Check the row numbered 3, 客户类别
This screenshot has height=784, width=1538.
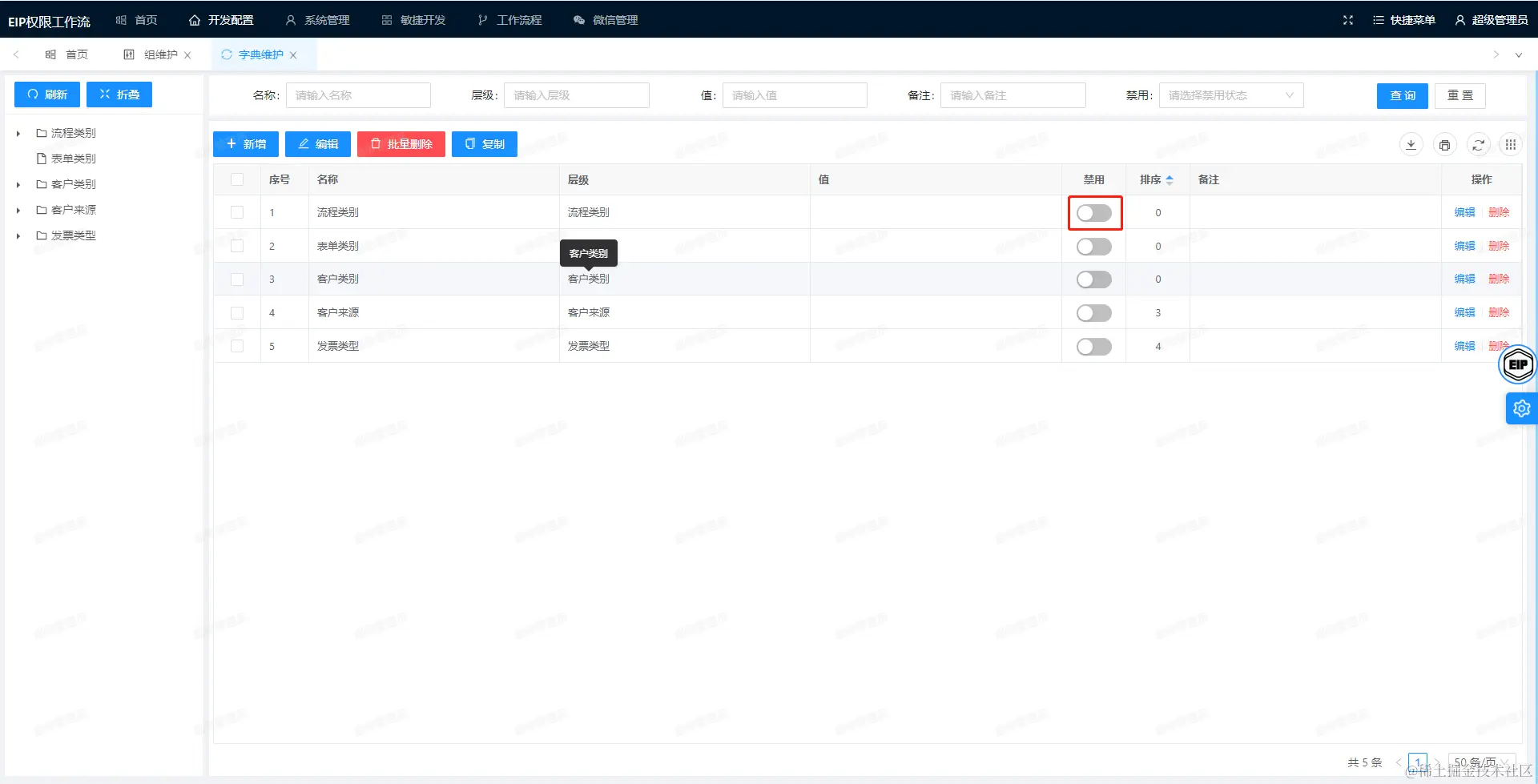(237, 279)
